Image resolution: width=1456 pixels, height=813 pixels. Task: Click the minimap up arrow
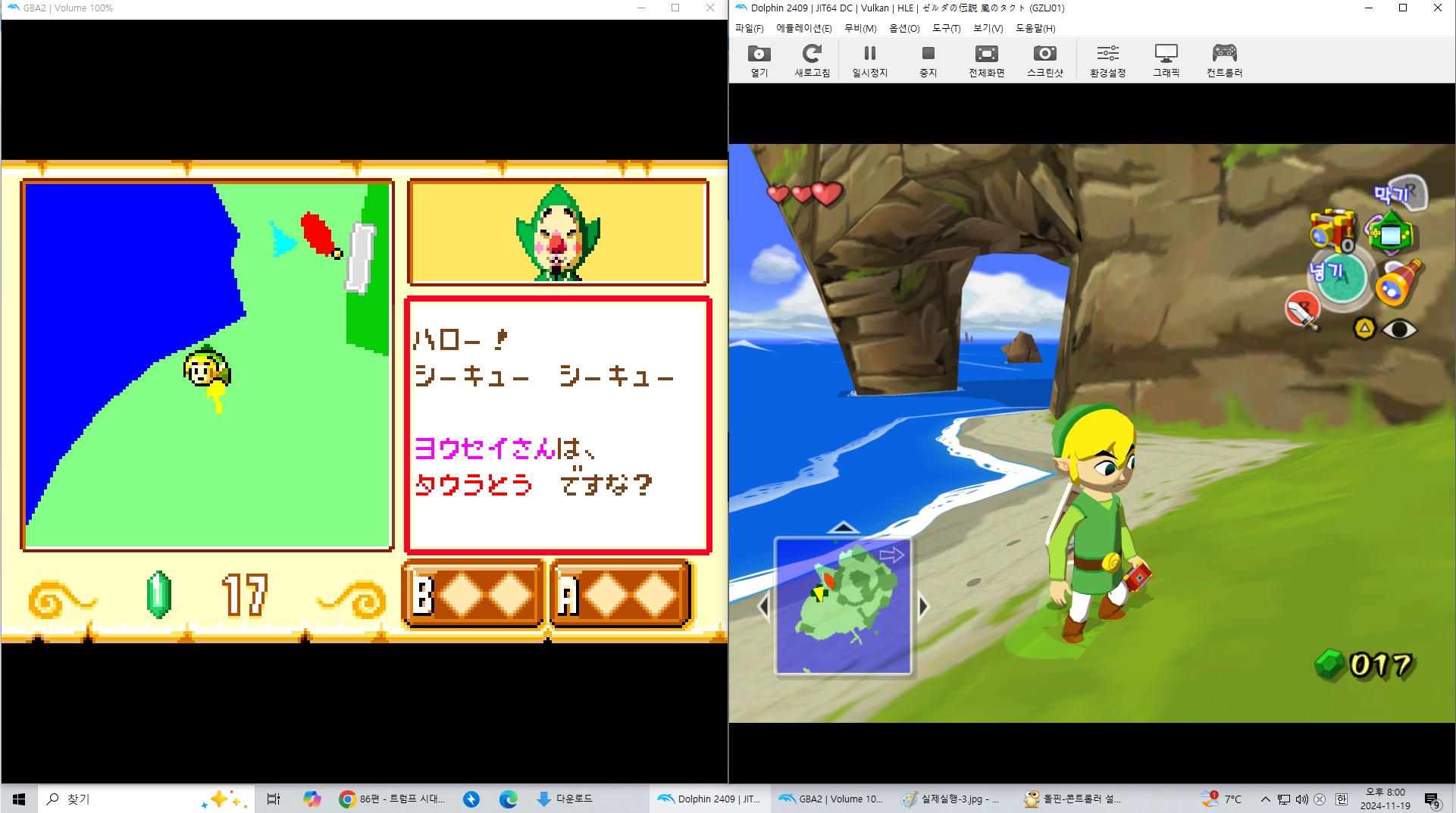point(843,527)
